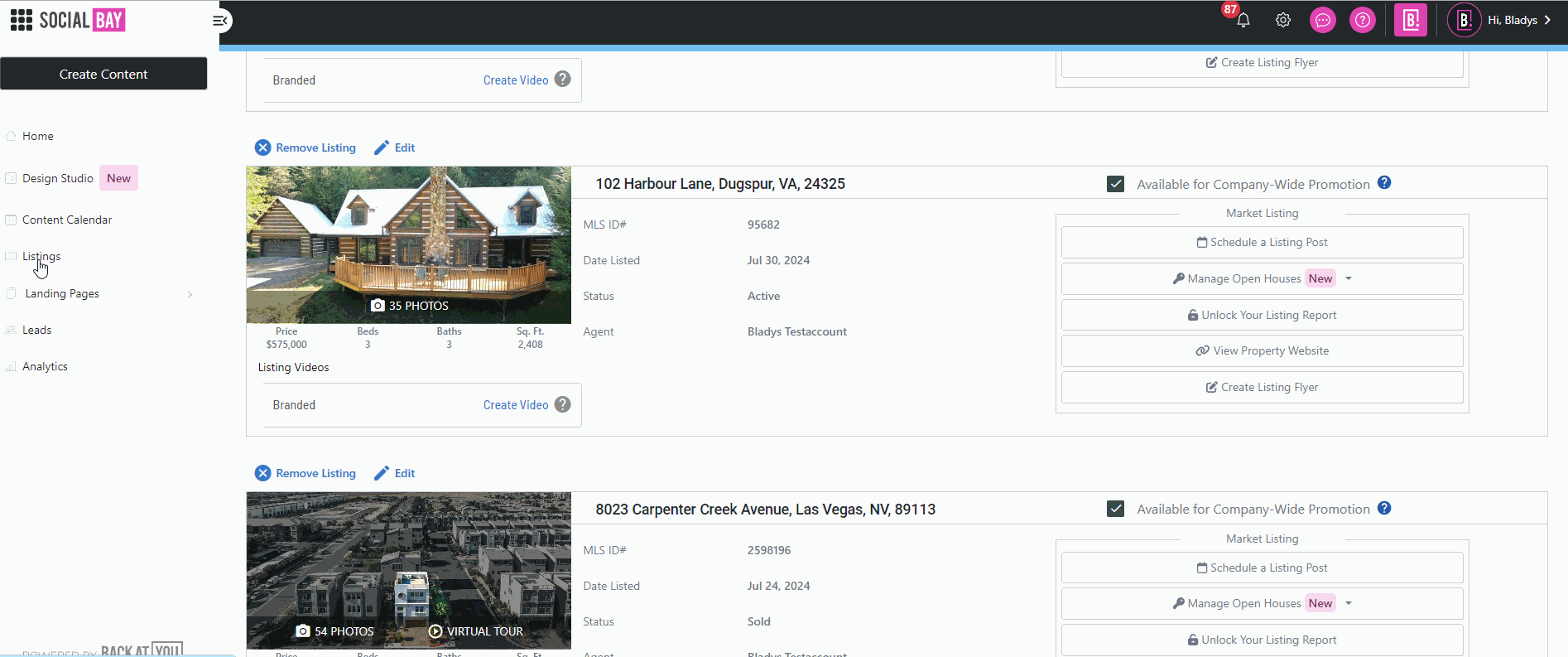Open the pink help question mark icon
1568x657 pixels.
coord(1363,20)
